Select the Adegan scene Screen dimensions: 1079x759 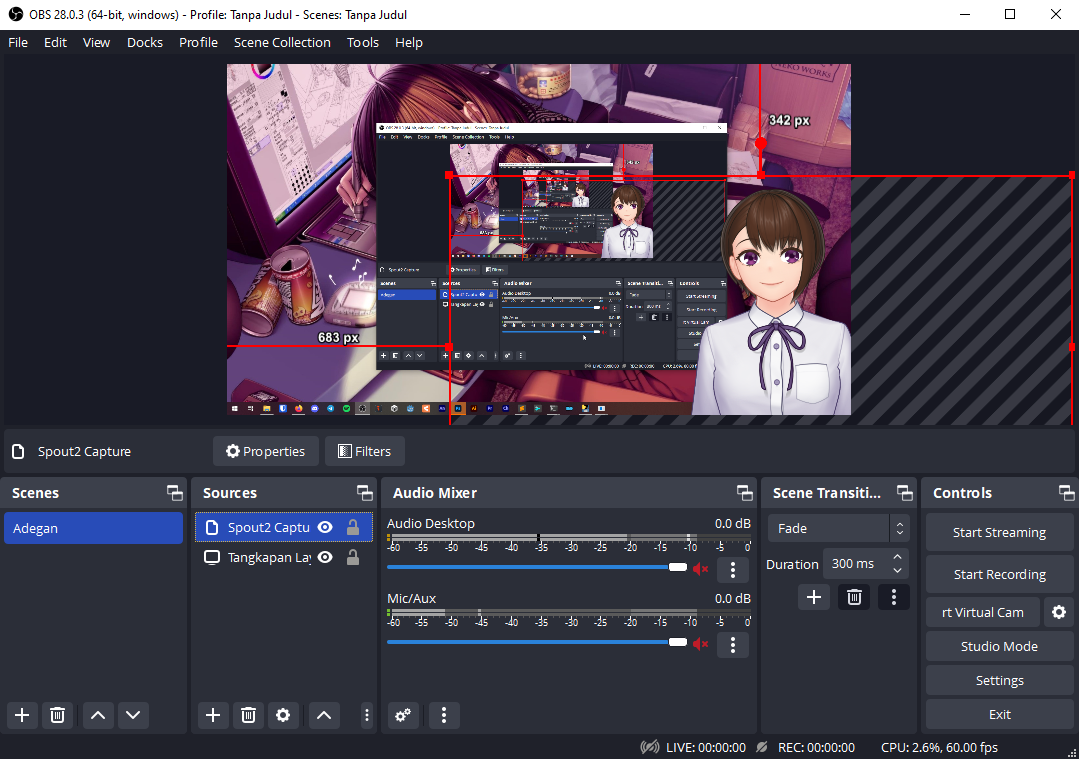click(94, 528)
